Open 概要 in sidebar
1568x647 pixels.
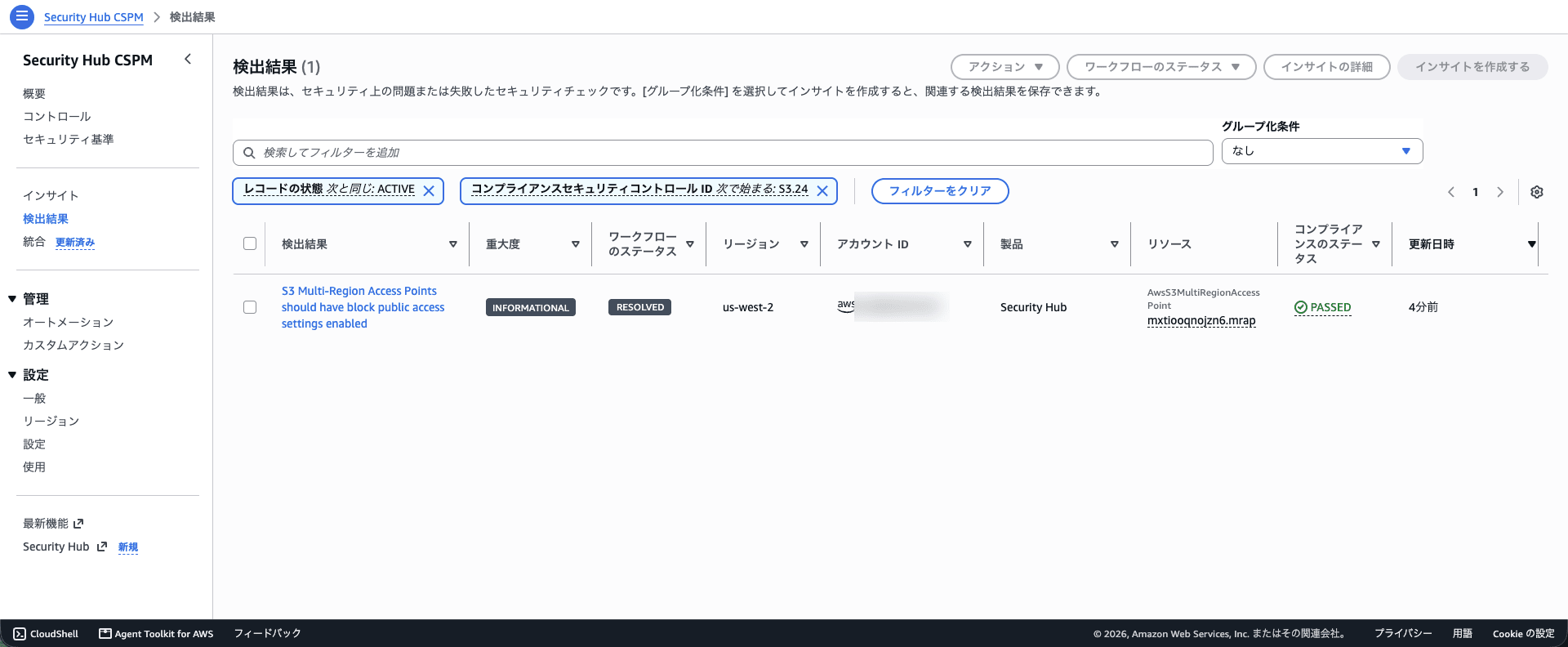point(34,93)
